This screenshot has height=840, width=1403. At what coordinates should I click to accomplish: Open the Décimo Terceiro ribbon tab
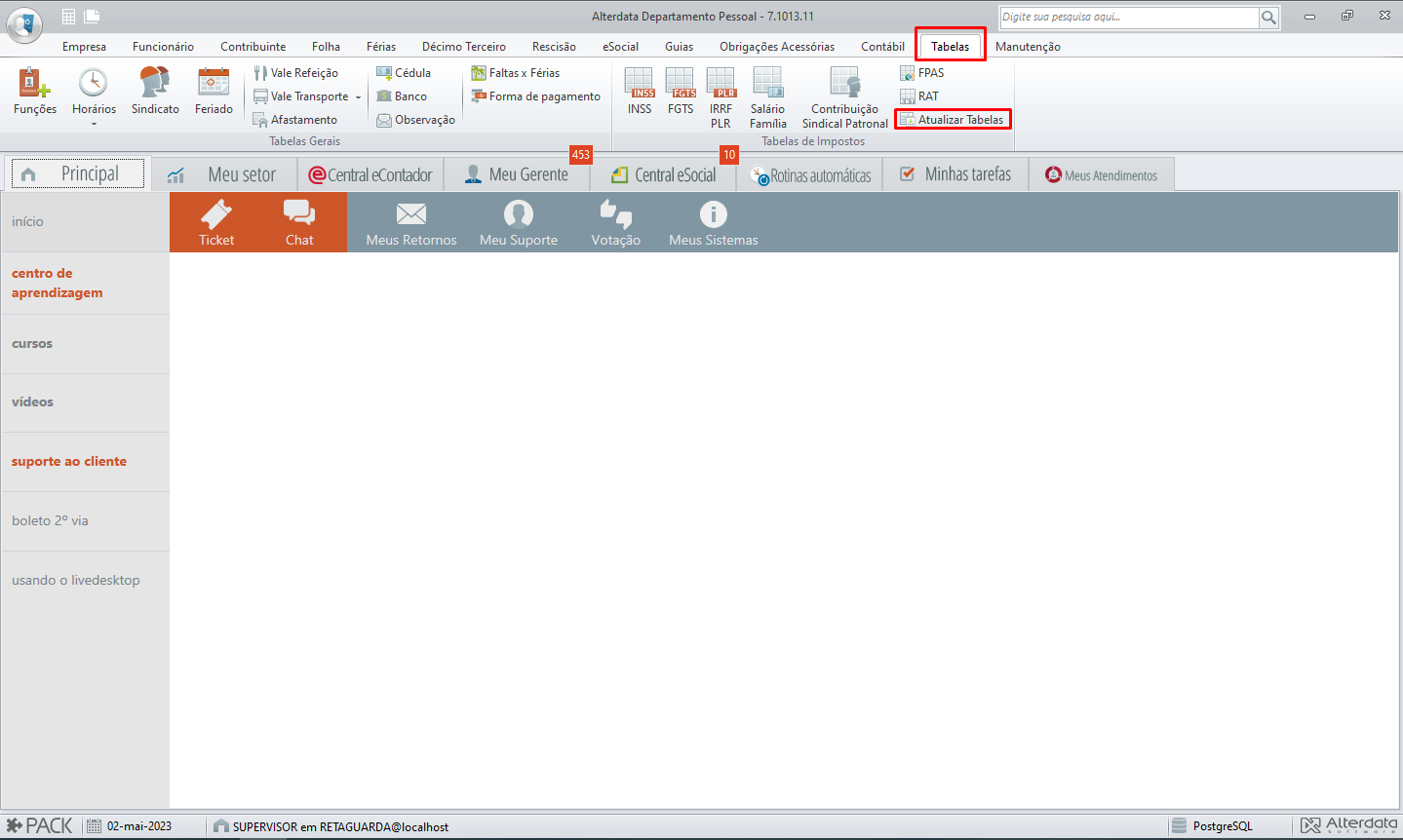tap(464, 47)
